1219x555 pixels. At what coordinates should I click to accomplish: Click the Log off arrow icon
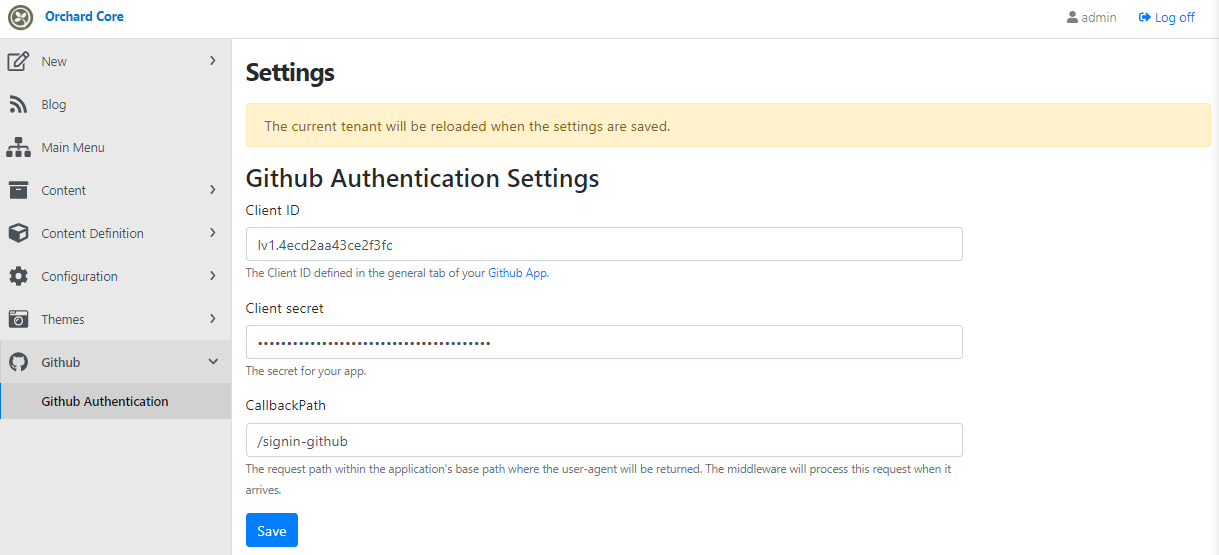click(x=1145, y=18)
